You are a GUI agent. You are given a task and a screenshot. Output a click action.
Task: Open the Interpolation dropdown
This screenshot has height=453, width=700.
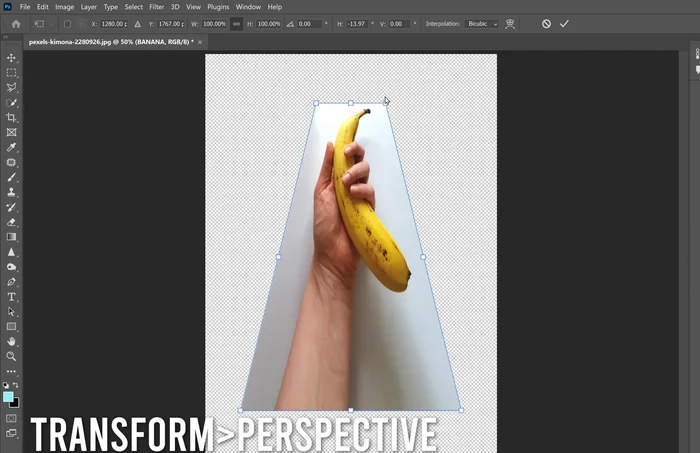(482, 23)
